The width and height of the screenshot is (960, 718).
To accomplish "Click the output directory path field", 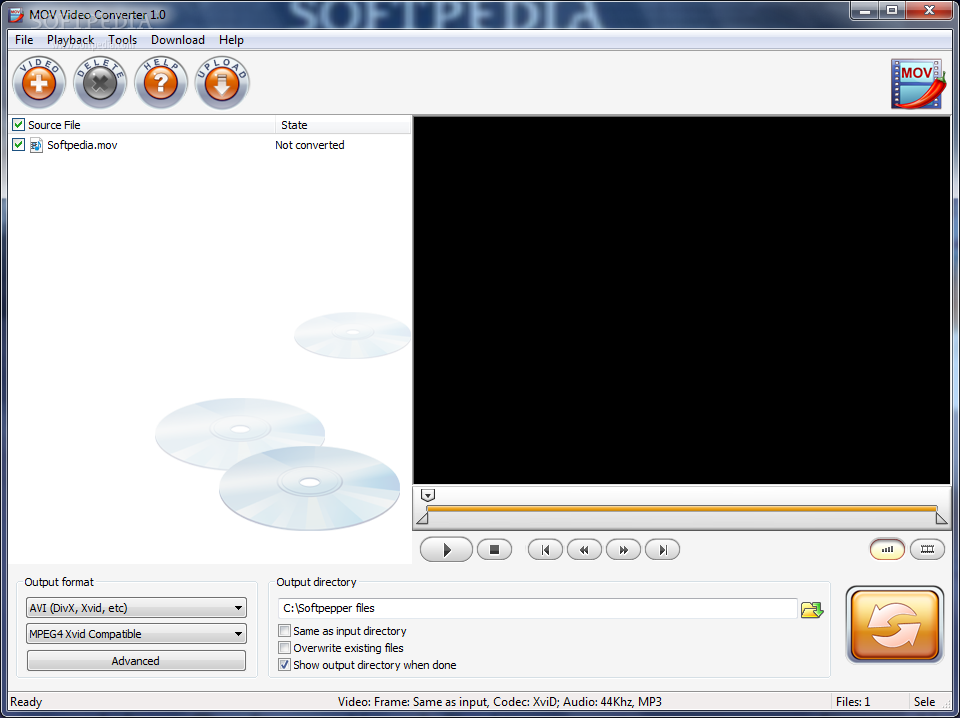I will click(x=538, y=608).
